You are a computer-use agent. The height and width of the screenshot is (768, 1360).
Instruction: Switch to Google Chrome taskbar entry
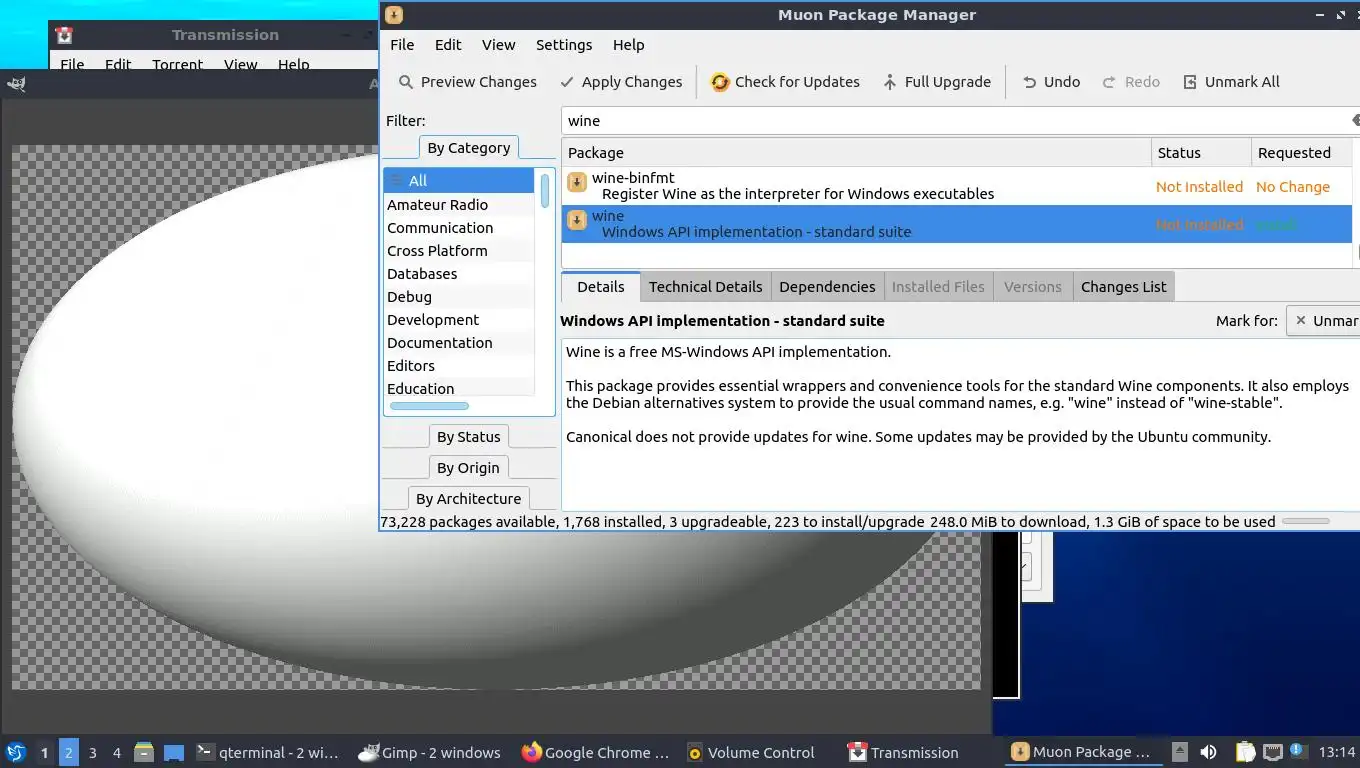[x=595, y=752]
